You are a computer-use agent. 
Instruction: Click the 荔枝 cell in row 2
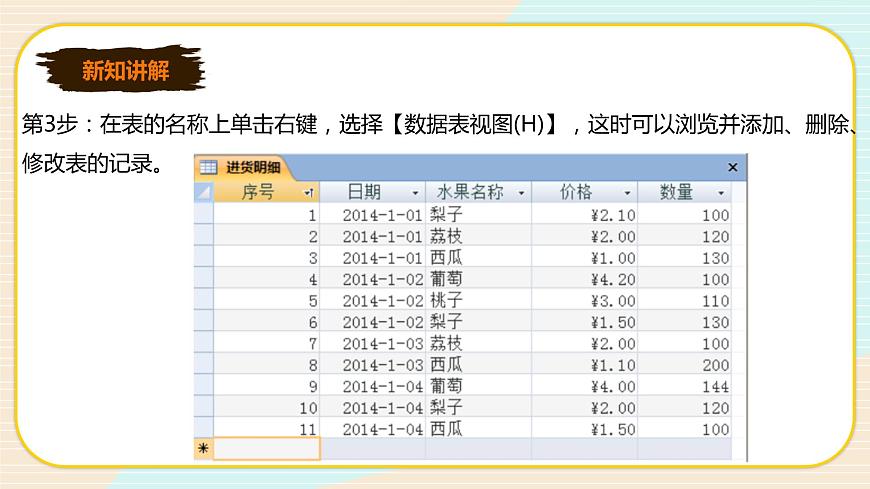478,236
